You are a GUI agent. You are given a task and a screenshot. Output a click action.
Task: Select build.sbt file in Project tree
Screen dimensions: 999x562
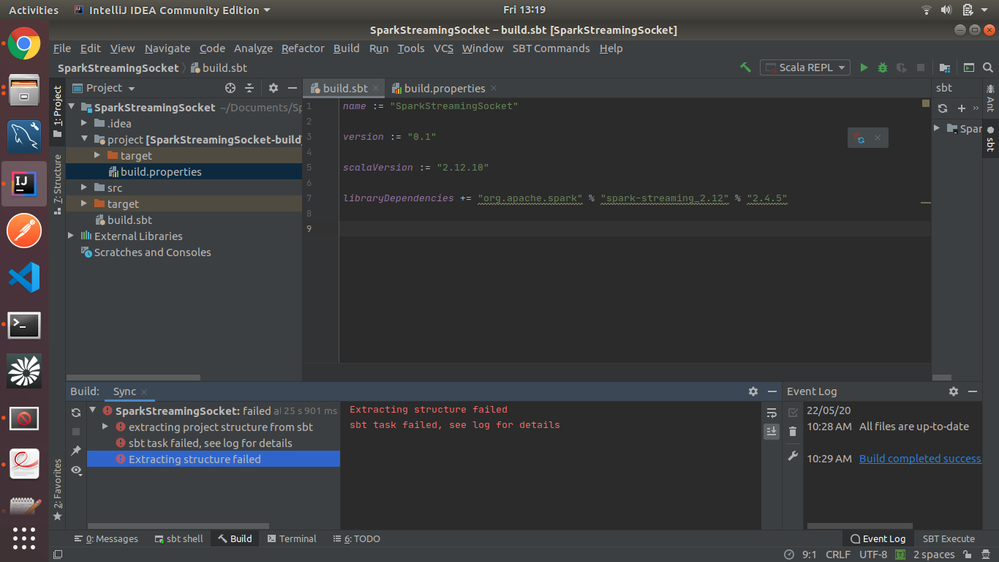click(x=129, y=220)
